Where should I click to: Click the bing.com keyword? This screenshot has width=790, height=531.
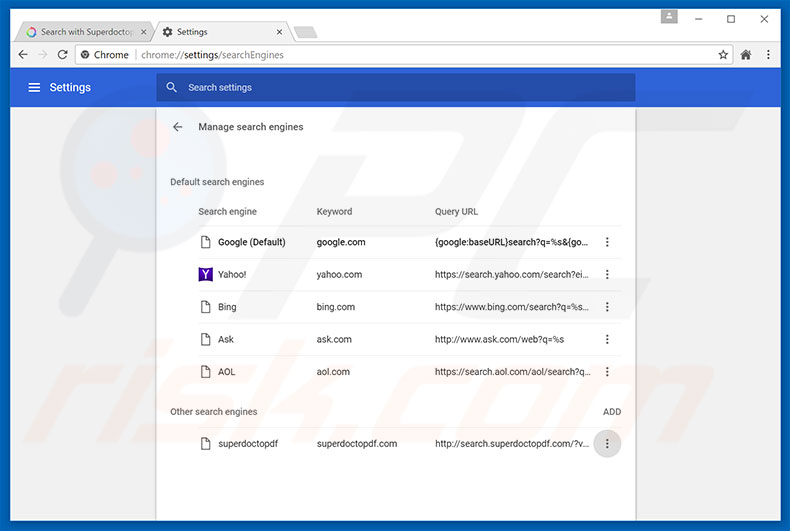tap(336, 307)
